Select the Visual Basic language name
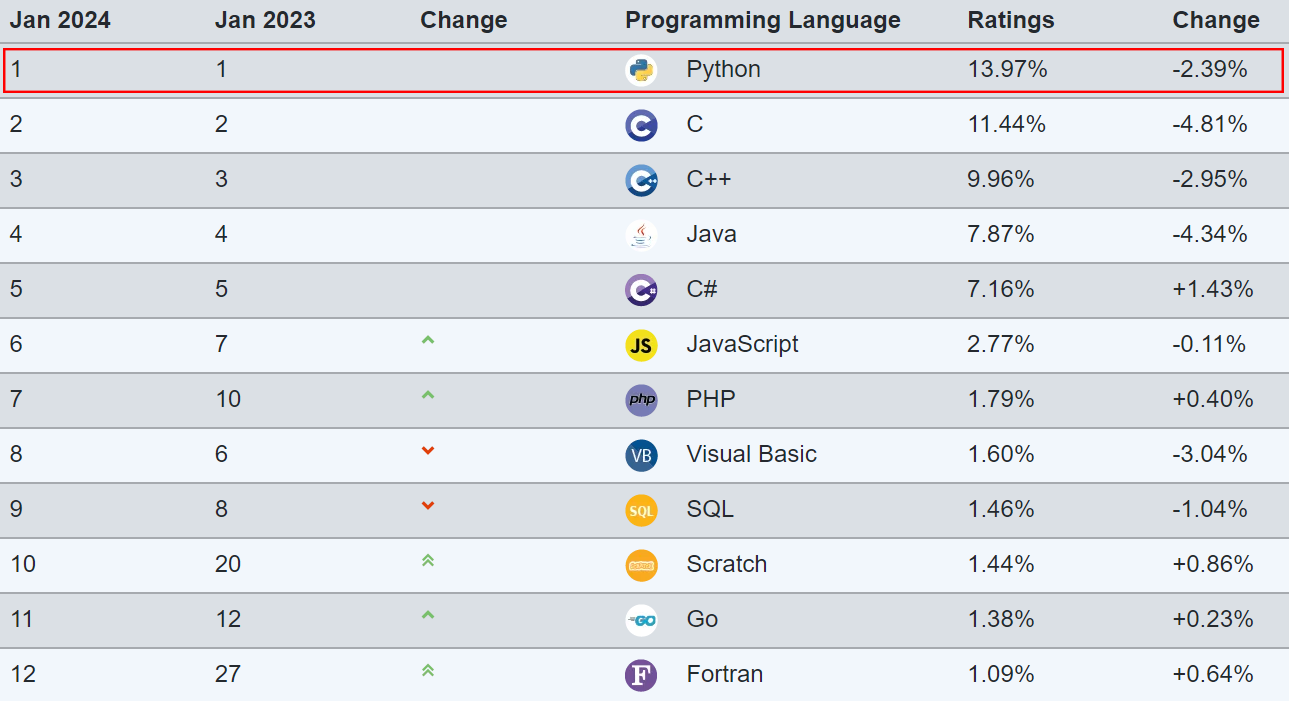Image resolution: width=1289 pixels, height=701 pixels. pos(751,455)
